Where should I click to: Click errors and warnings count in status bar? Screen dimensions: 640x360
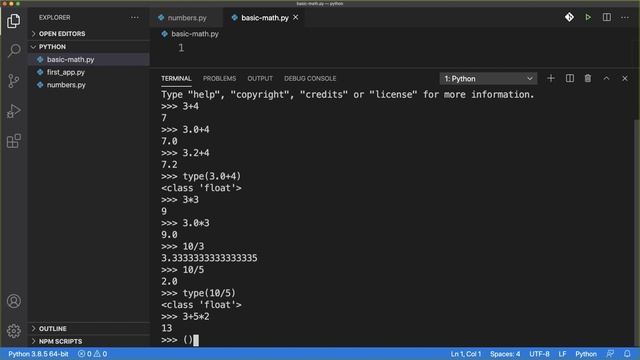93,353
